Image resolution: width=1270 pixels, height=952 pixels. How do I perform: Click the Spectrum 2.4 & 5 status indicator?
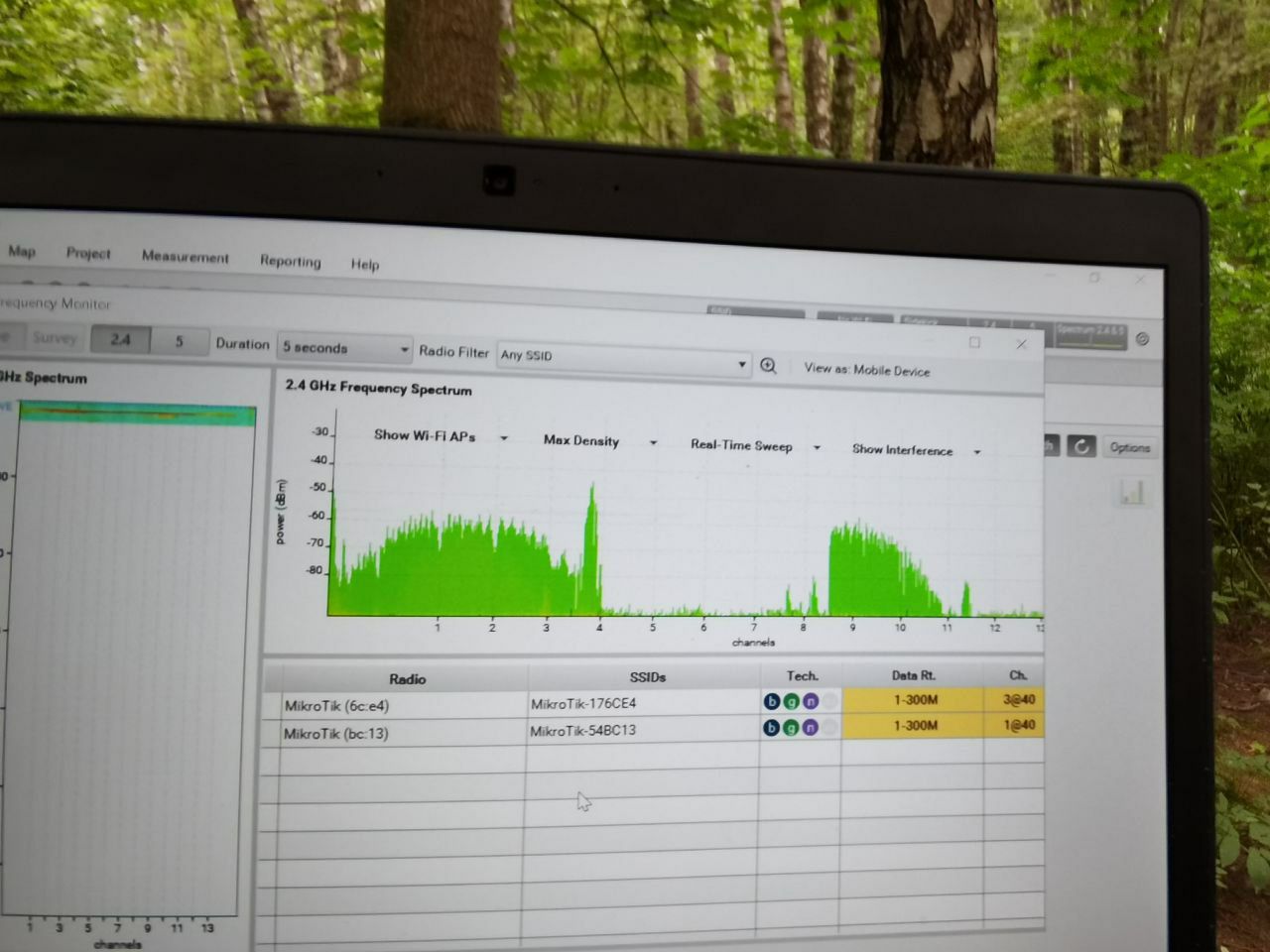click(x=1089, y=335)
